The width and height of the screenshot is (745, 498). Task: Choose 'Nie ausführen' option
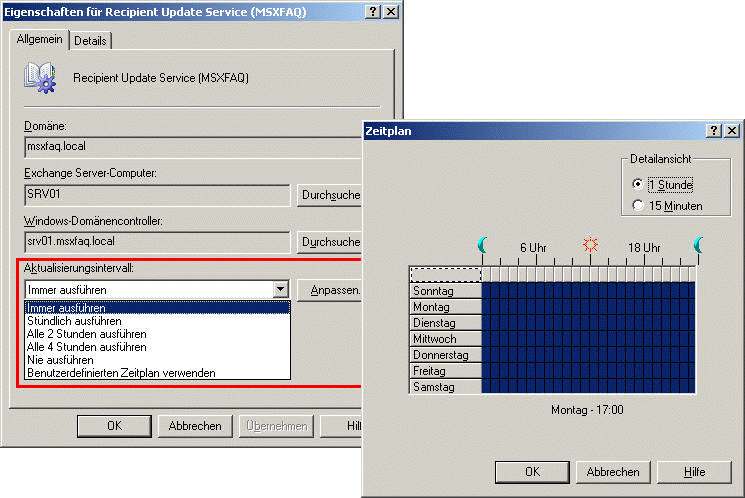tap(157, 360)
